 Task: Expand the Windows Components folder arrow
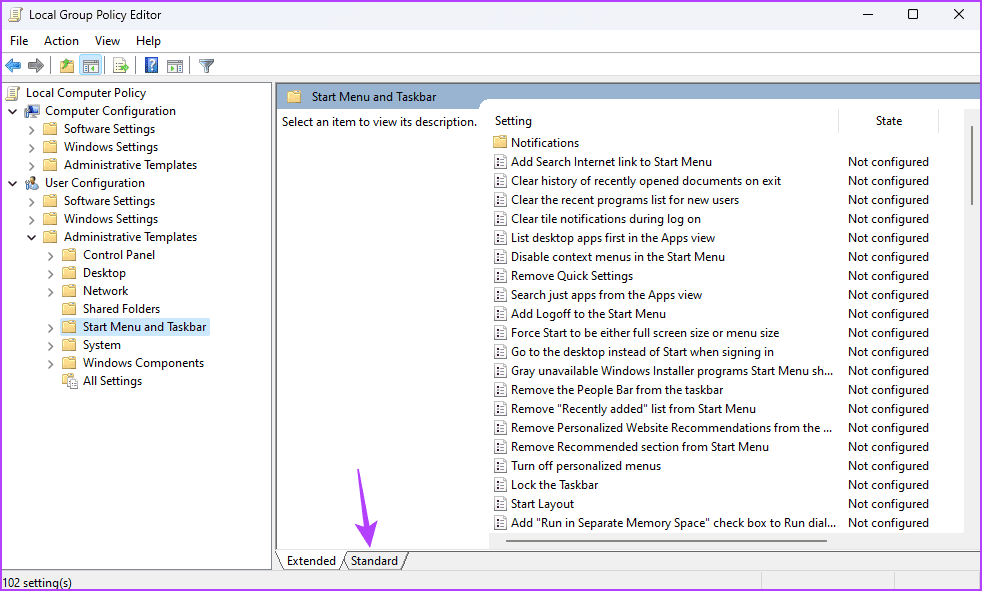51,364
